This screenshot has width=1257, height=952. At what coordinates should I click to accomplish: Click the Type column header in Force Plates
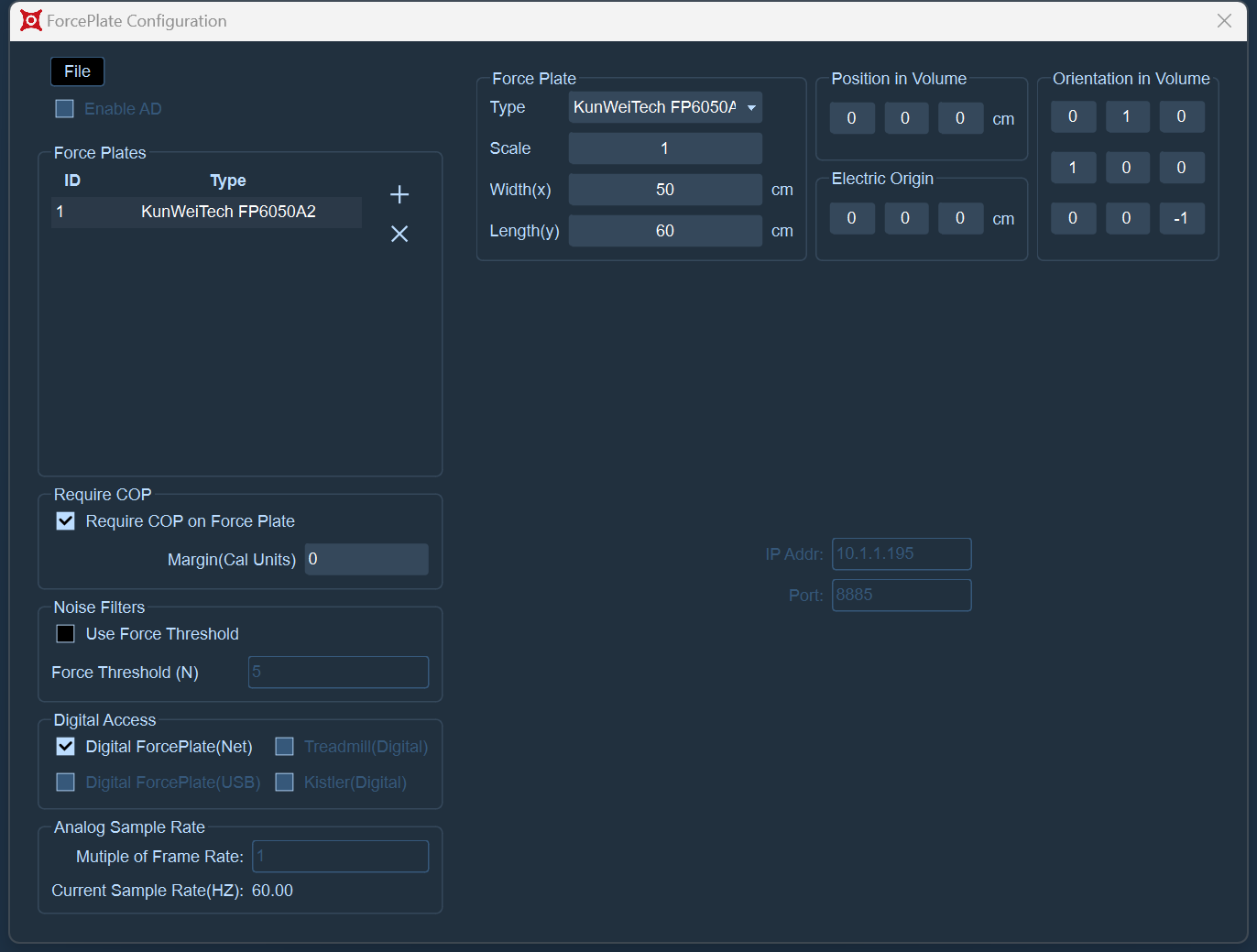(x=228, y=181)
